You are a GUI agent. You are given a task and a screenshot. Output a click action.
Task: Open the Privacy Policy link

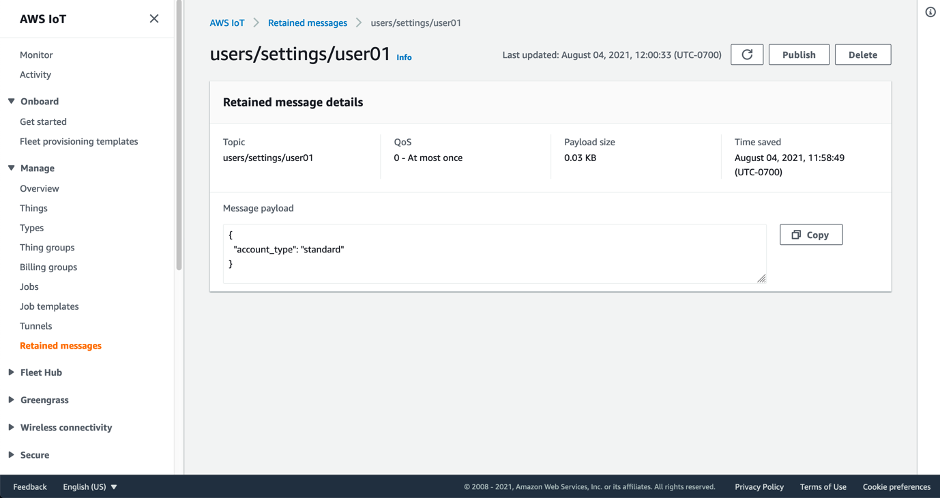coord(759,487)
